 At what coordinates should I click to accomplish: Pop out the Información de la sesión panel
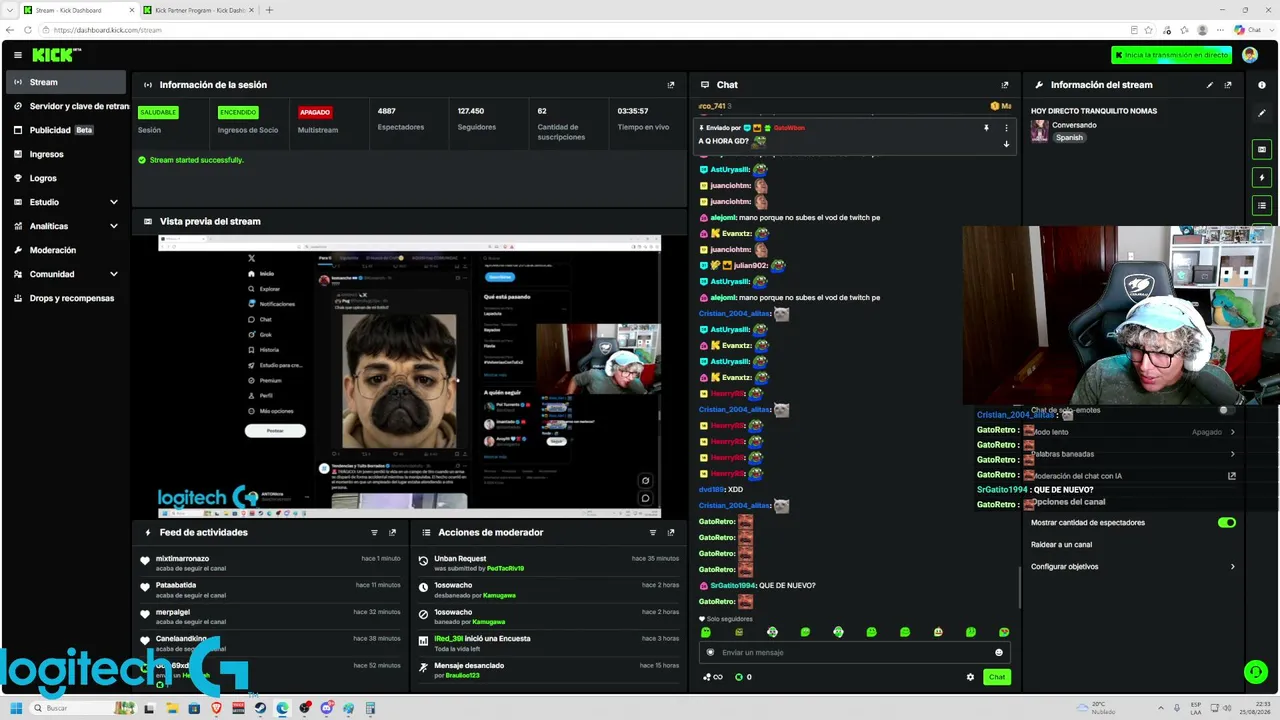click(671, 85)
